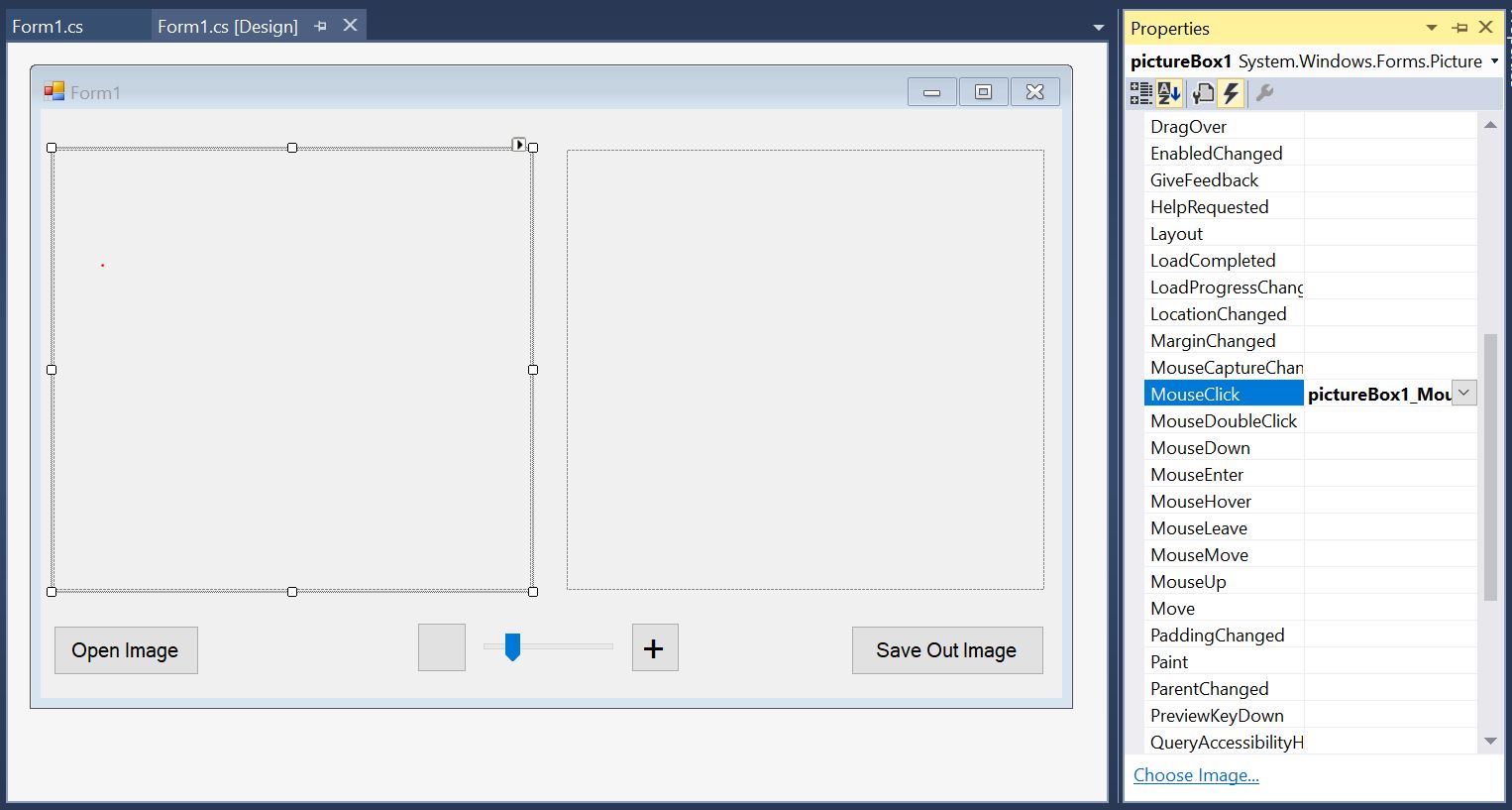Select the Form1.cs [Design] tab
Image resolution: width=1512 pixels, height=810 pixels.
[x=228, y=25]
